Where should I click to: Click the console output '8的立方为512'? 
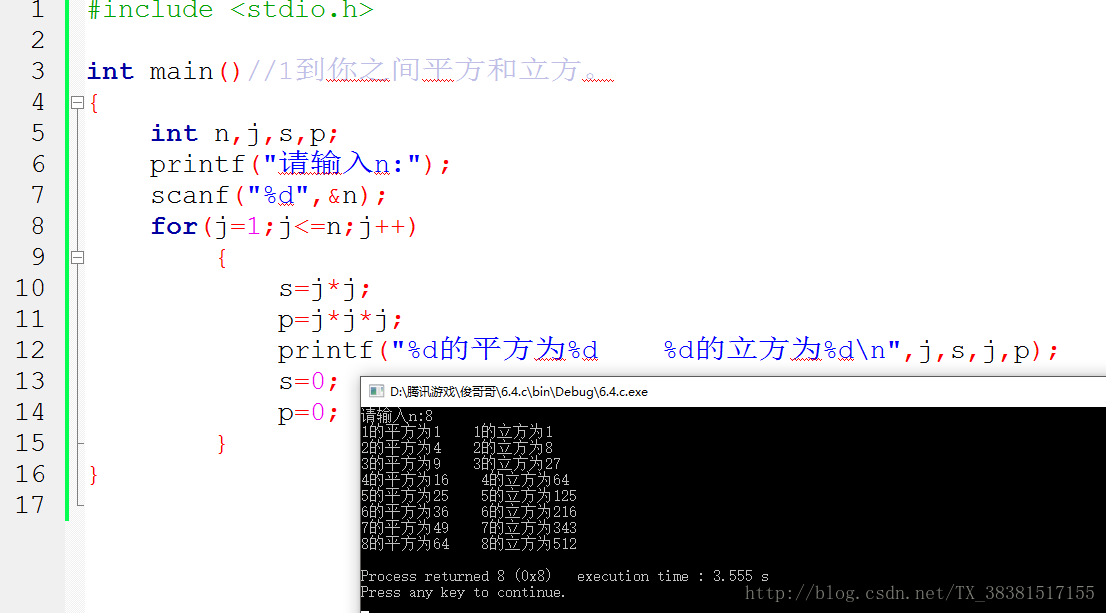click(528, 544)
